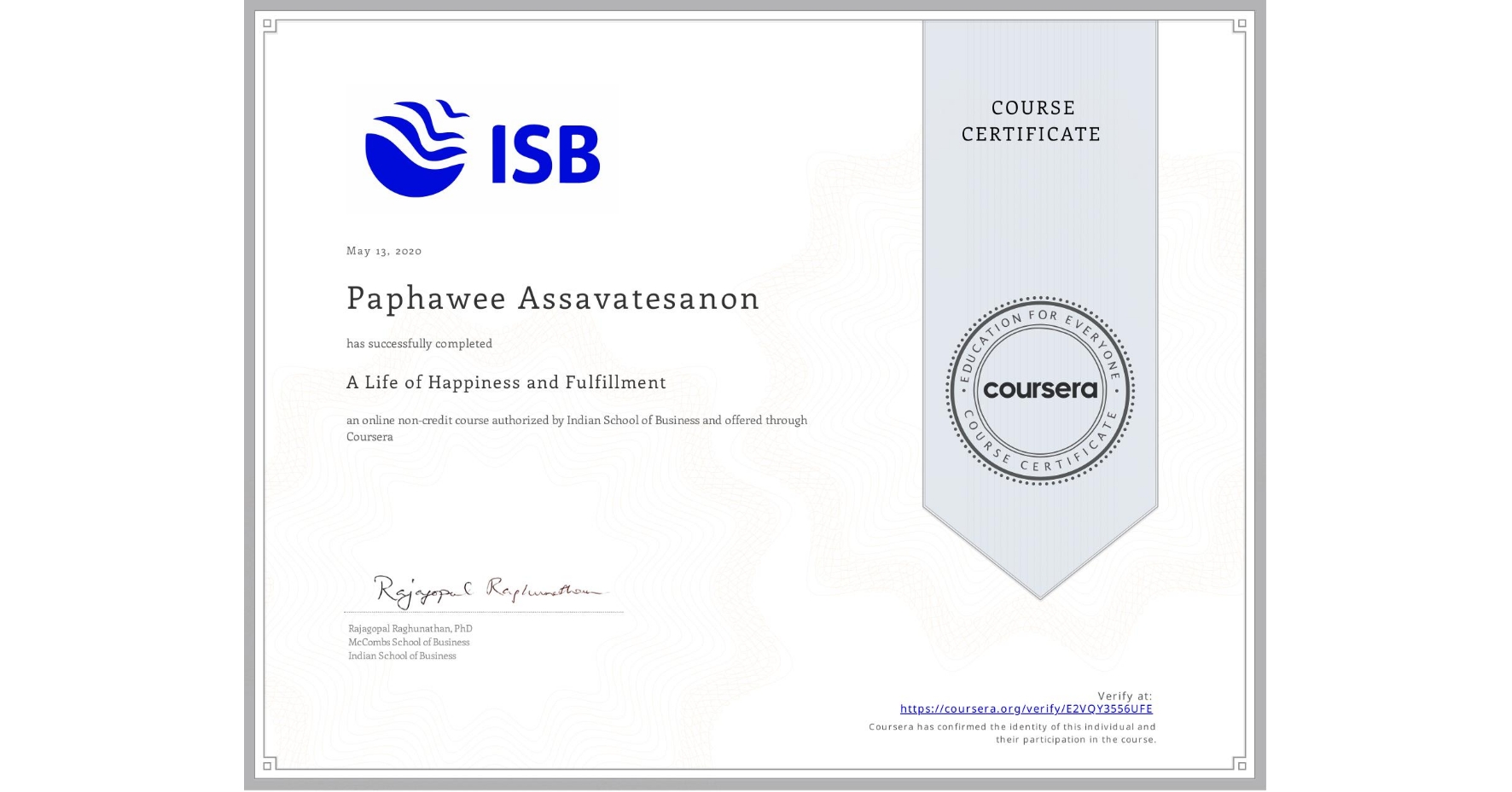Click the course title 'A Life of Happiness and Fulfillment'

coord(506,382)
